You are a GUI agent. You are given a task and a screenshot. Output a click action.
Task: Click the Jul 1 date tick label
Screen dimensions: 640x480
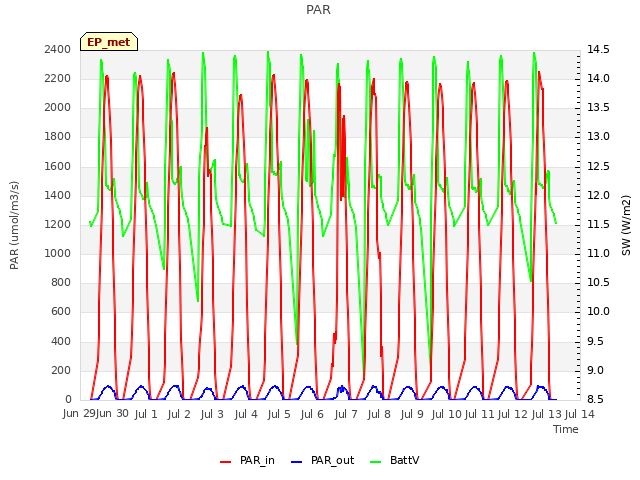point(146,414)
